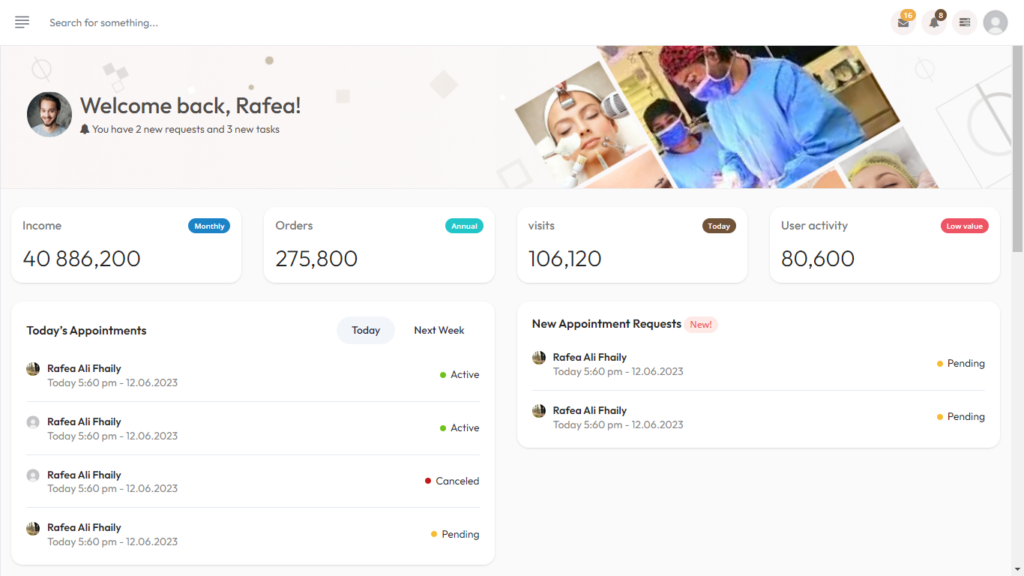Viewport: 1024px width, 576px height.
Task: Open the user account avatar in header
Action: coord(995,22)
